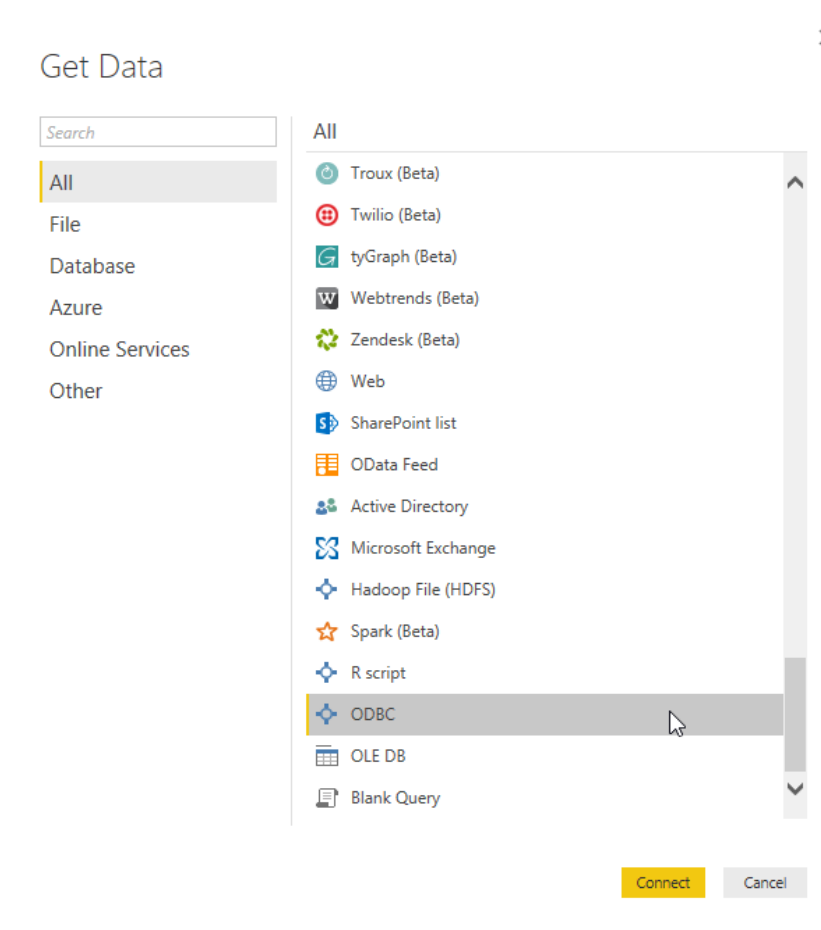This screenshot has height=930, width=821.
Task: Select the Web connector globe icon
Action: pos(327,381)
